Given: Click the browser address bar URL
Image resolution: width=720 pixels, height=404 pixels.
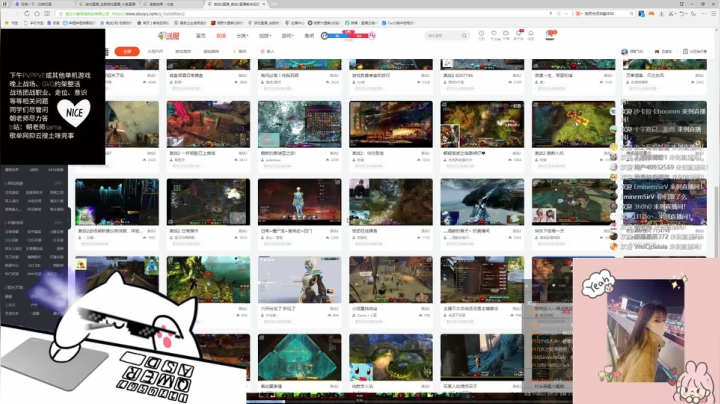Looking at the screenshot, I should coord(149,14).
